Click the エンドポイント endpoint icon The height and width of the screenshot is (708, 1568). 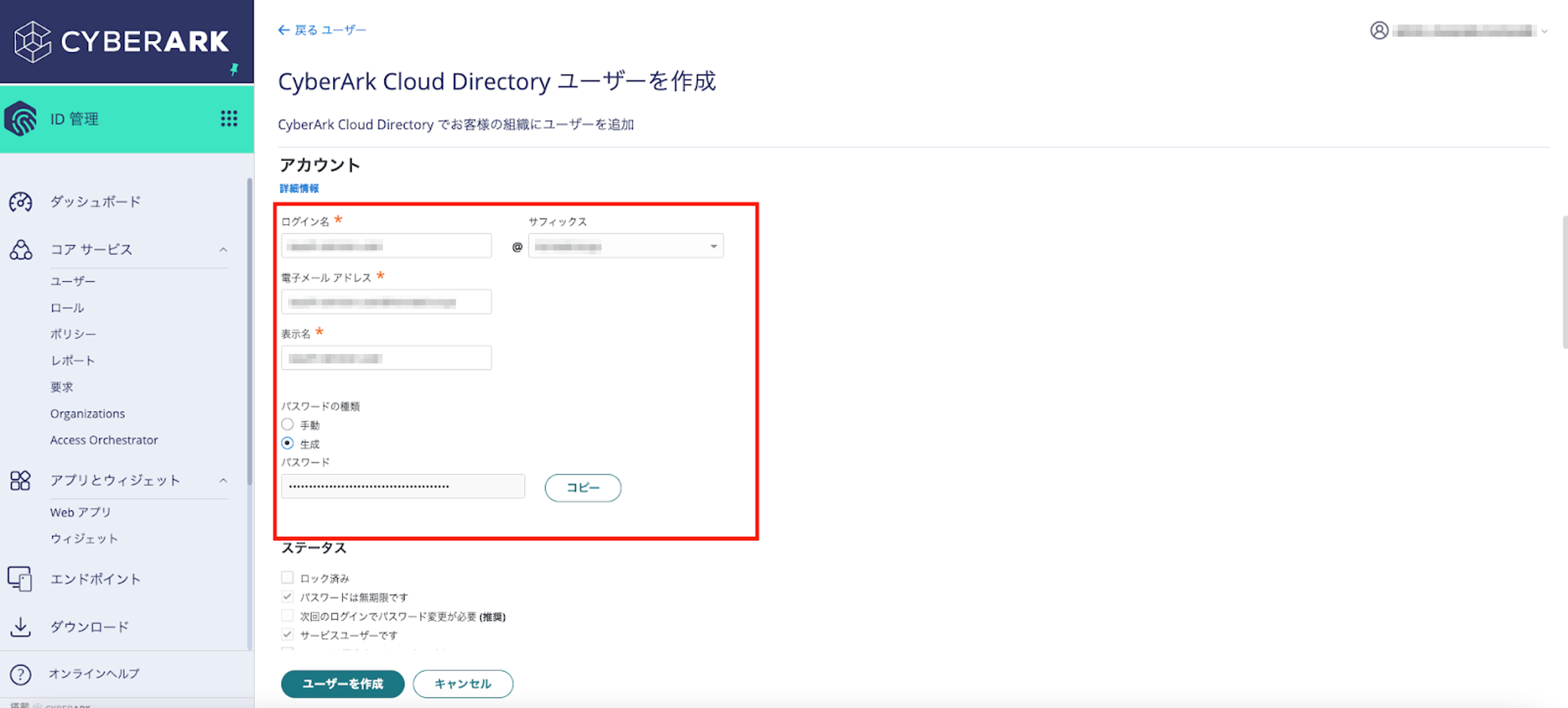(x=20, y=579)
